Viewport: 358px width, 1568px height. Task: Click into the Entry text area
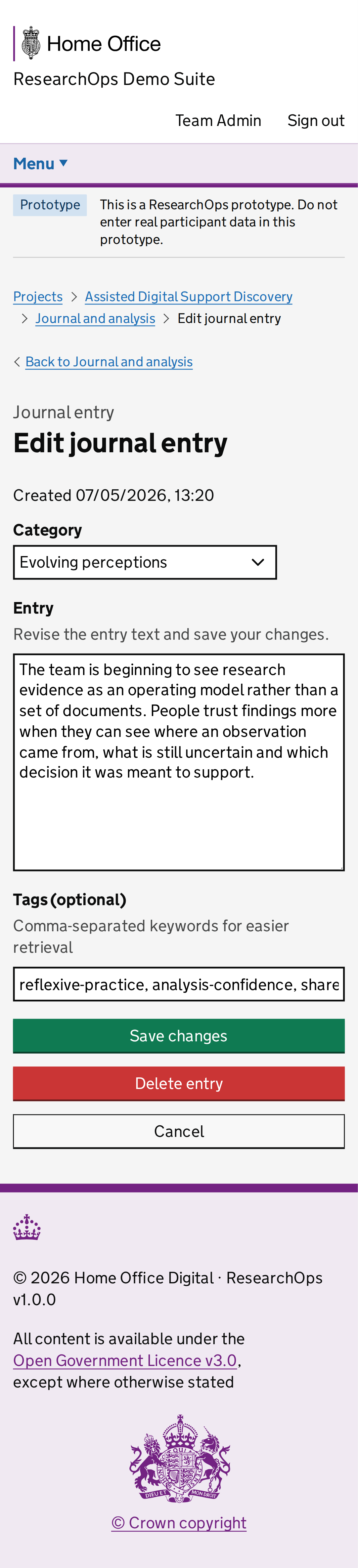(179, 762)
